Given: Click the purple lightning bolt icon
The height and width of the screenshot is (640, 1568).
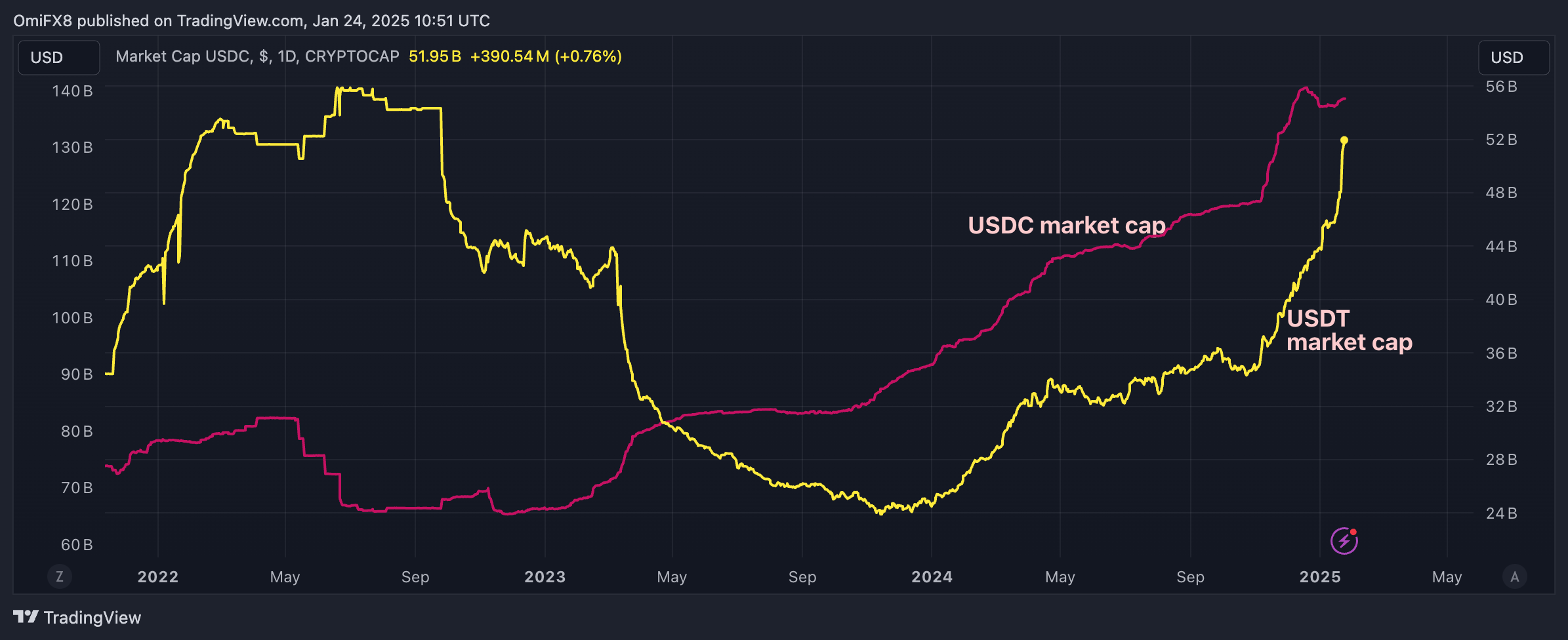Looking at the screenshot, I should pyautogui.click(x=1344, y=541).
